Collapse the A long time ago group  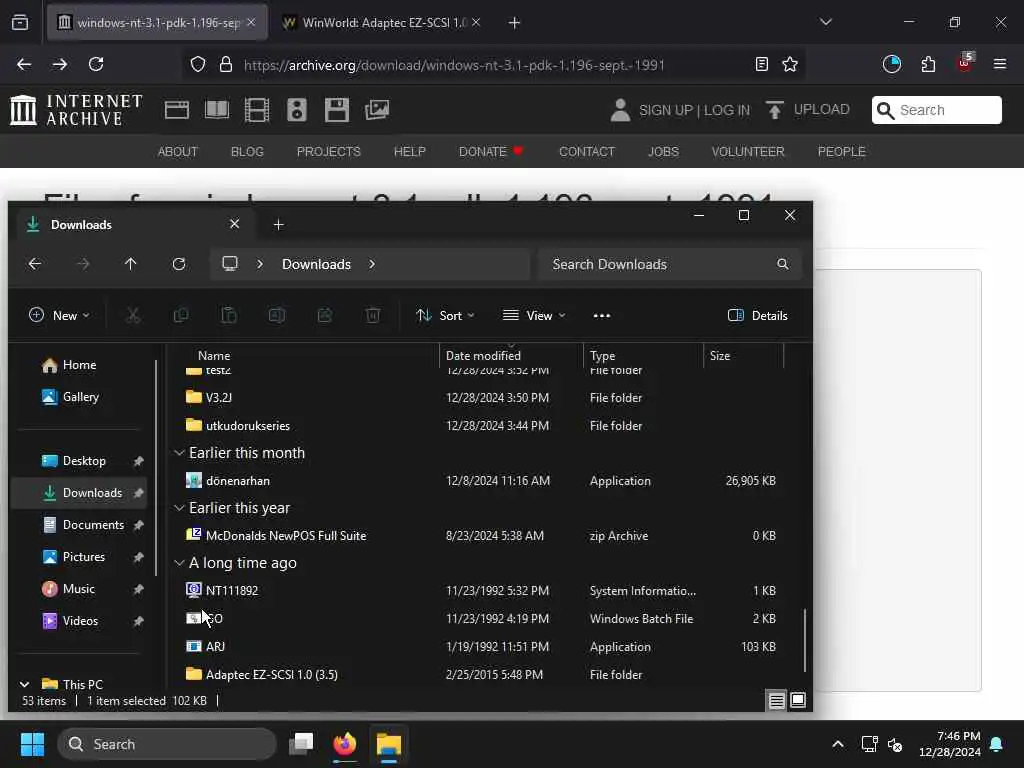[179, 562]
